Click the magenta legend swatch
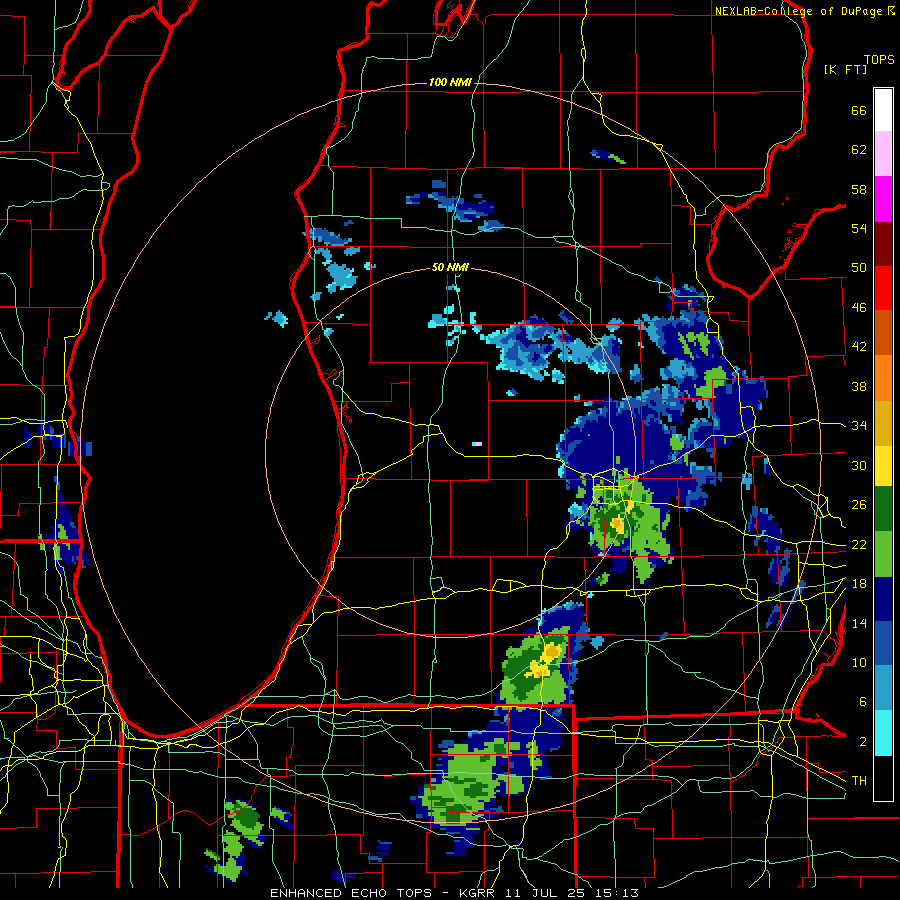The height and width of the screenshot is (900, 900). [x=883, y=199]
